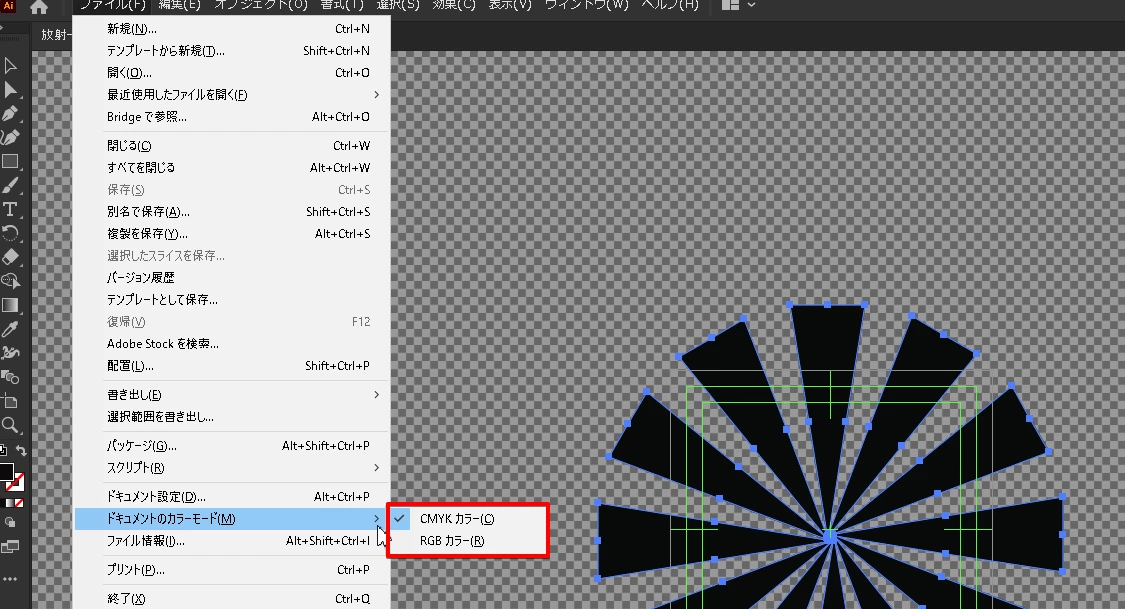The image size is (1125, 609).
Task: Click the black Fill color swatch
Action: pyautogui.click(x=6, y=471)
